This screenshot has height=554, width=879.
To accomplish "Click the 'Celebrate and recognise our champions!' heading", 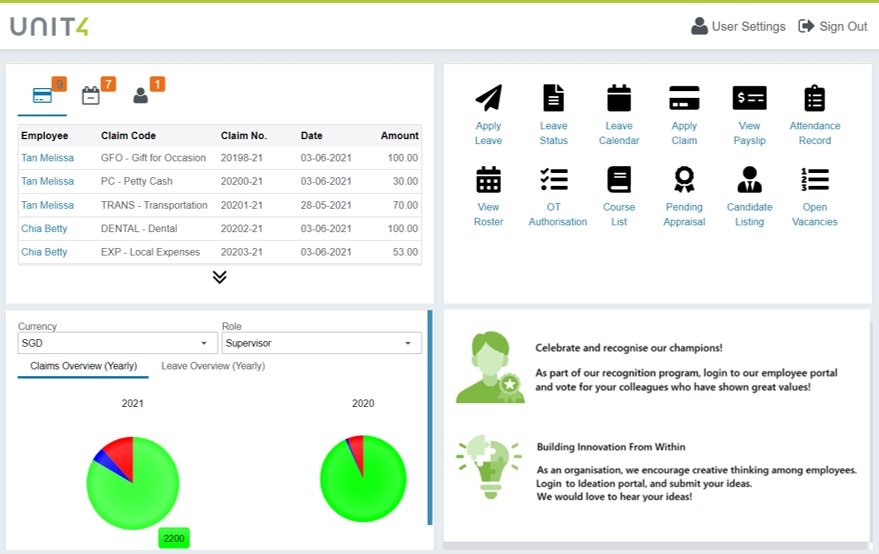I will point(629,348).
